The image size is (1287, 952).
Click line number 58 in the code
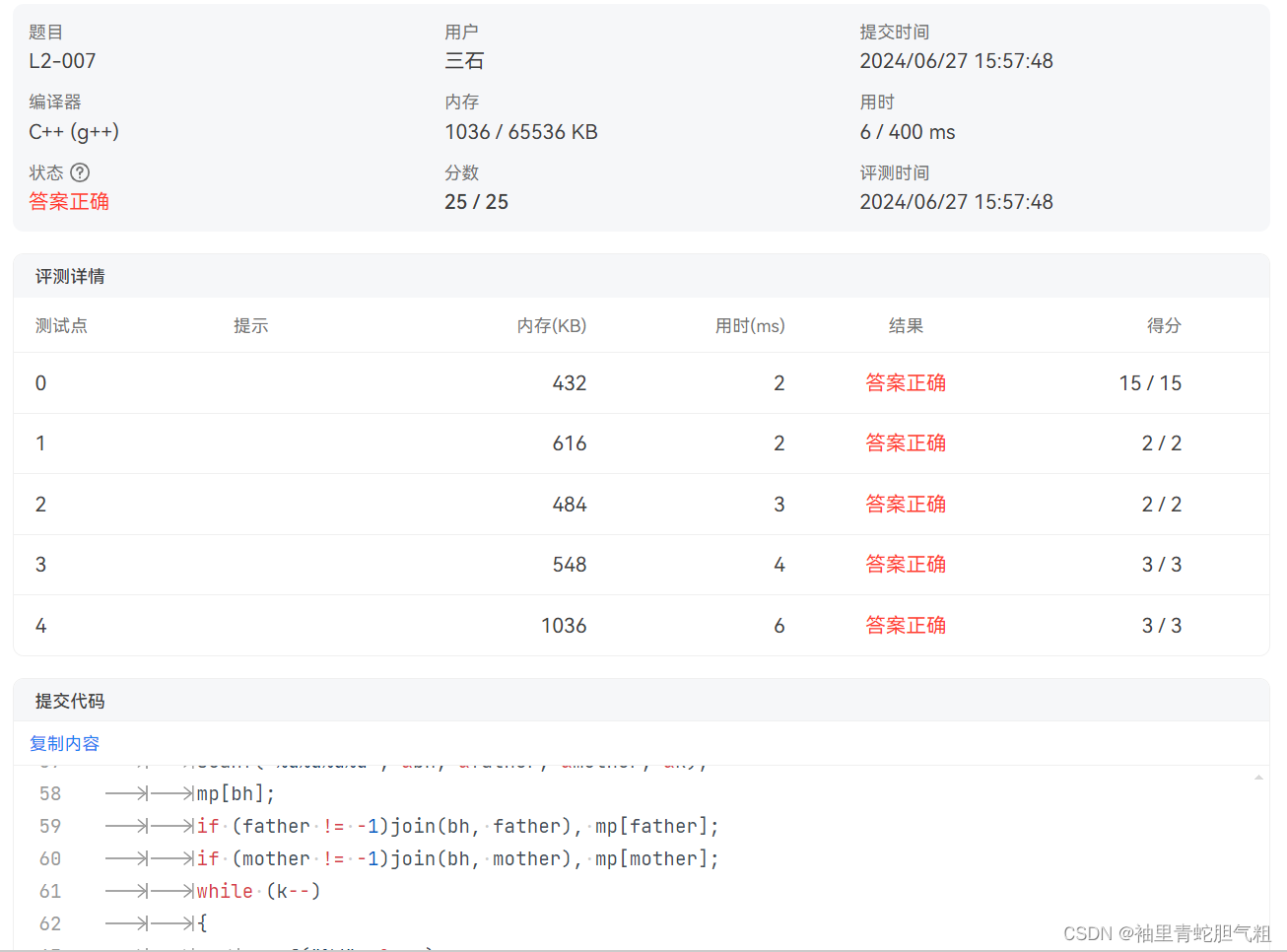[50, 792]
